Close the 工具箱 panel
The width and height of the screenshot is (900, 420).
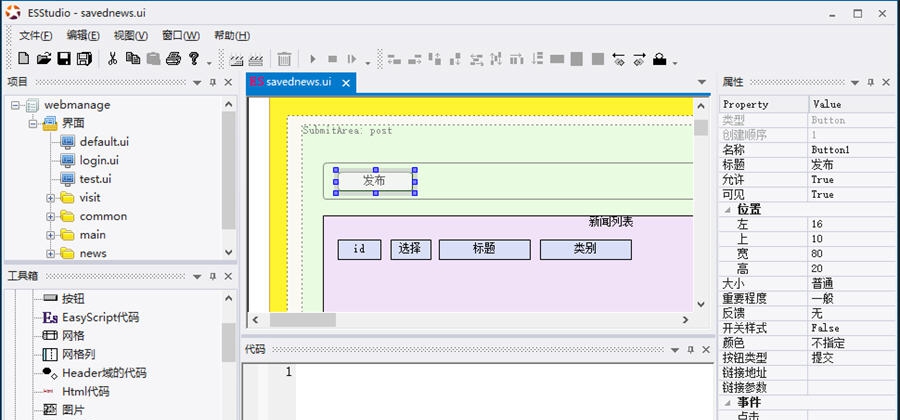point(228,276)
